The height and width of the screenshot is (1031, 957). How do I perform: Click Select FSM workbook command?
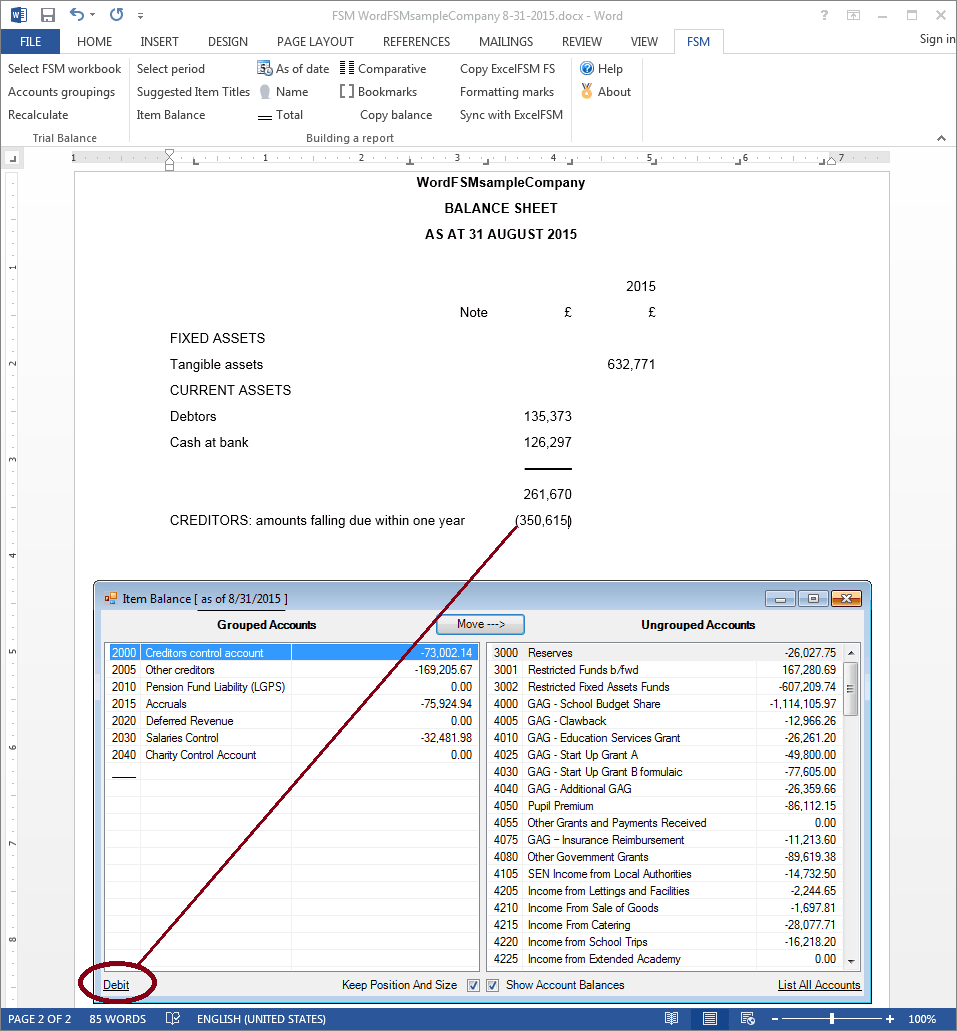(x=64, y=68)
